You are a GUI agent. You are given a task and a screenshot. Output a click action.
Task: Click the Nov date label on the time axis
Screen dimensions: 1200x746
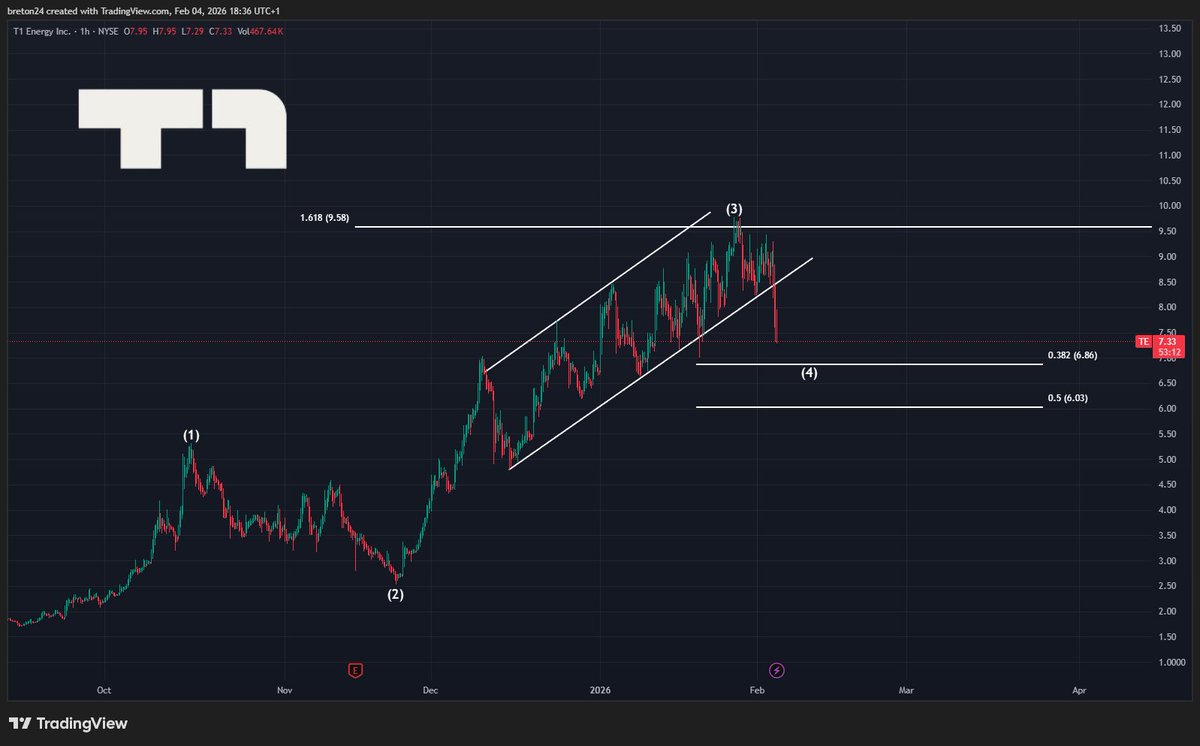pos(284,690)
